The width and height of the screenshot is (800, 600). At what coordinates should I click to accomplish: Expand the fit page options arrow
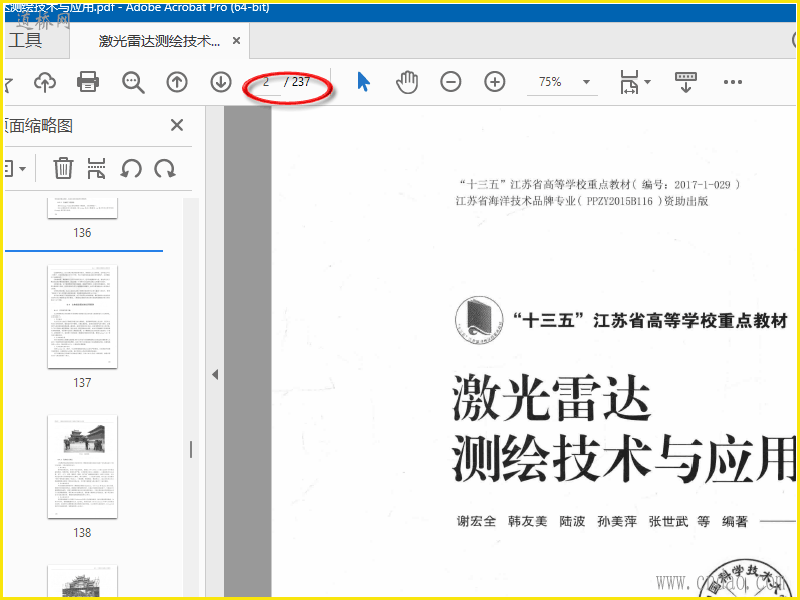(647, 82)
